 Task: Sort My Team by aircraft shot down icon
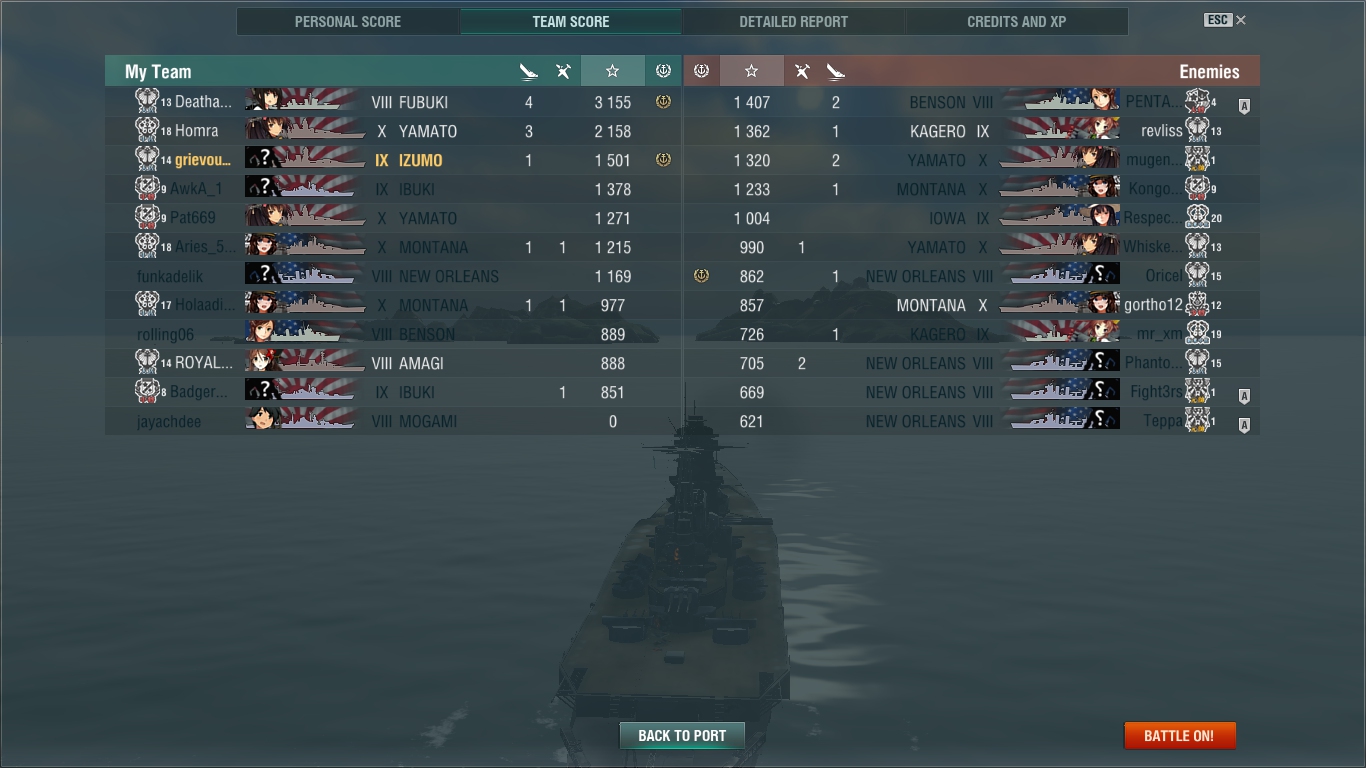click(x=563, y=71)
